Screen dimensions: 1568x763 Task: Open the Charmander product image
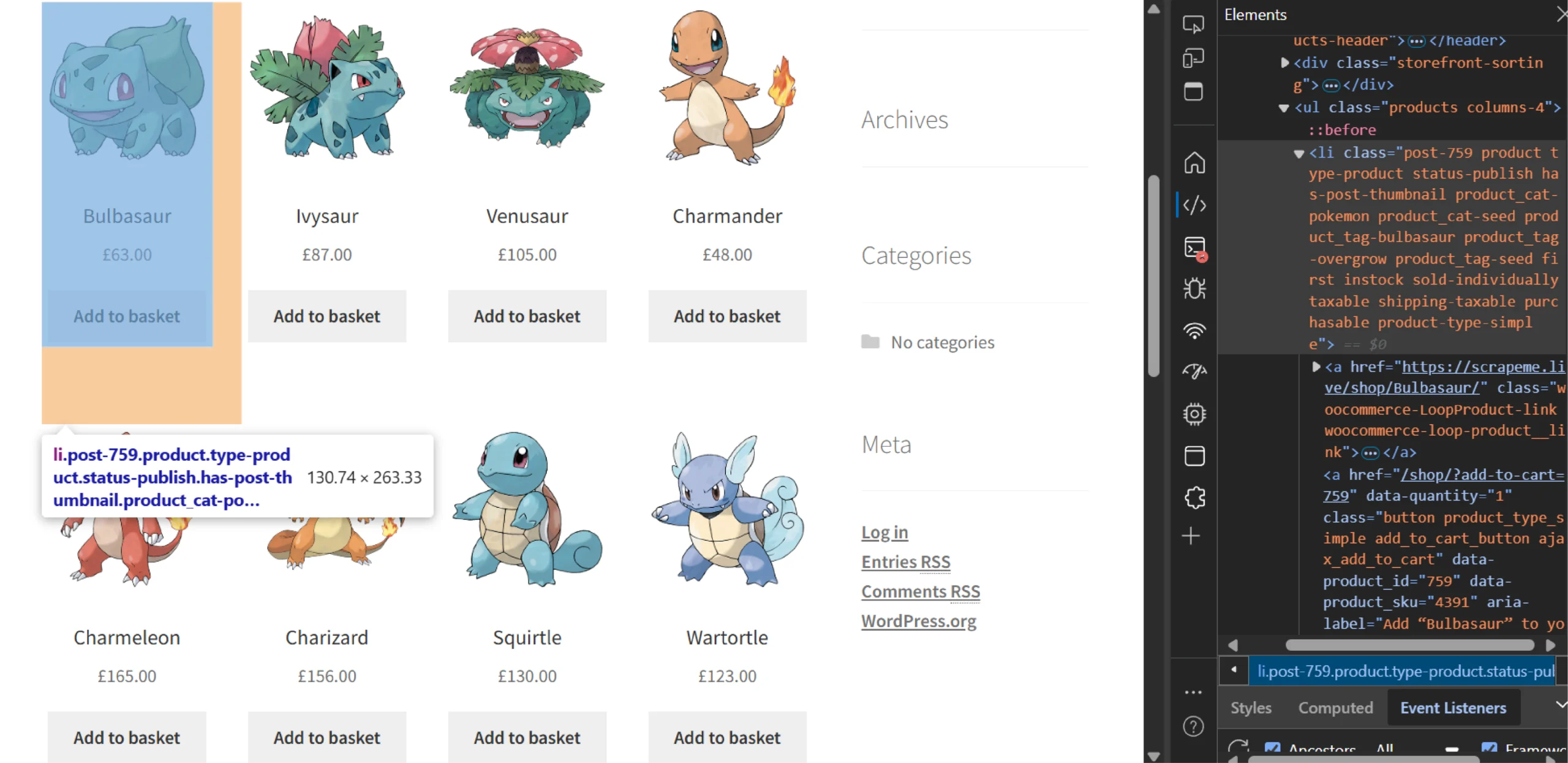pyautogui.click(x=727, y=87)
